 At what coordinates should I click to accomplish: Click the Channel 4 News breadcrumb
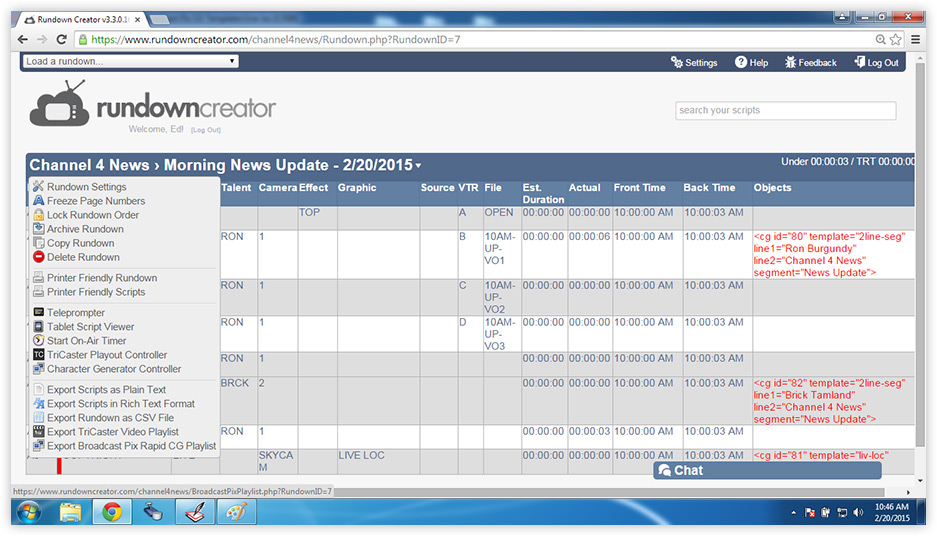90,165
